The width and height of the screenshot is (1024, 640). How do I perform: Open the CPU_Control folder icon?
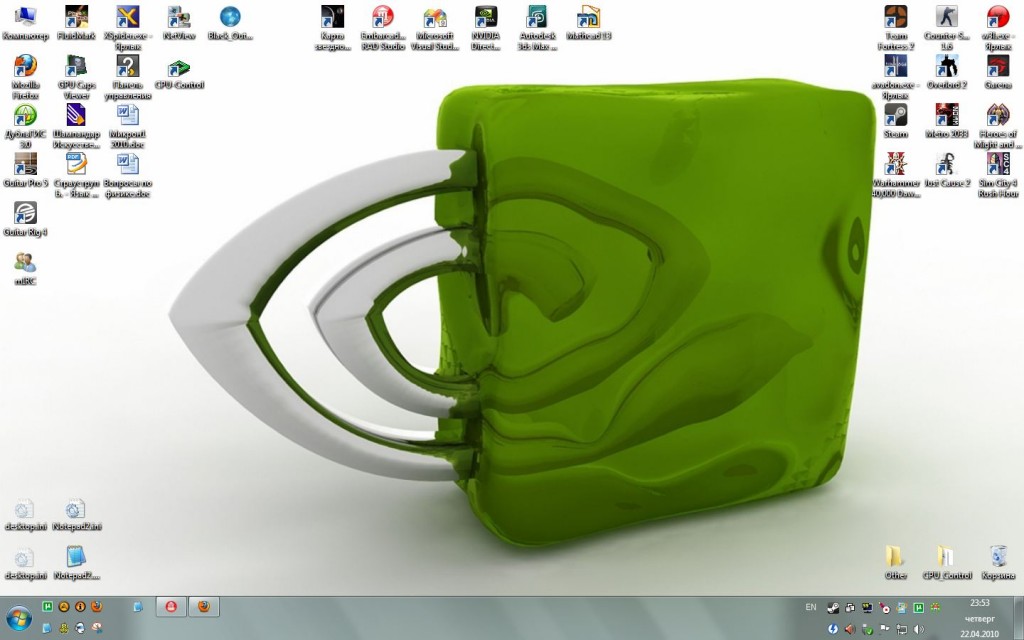[946, 563]
